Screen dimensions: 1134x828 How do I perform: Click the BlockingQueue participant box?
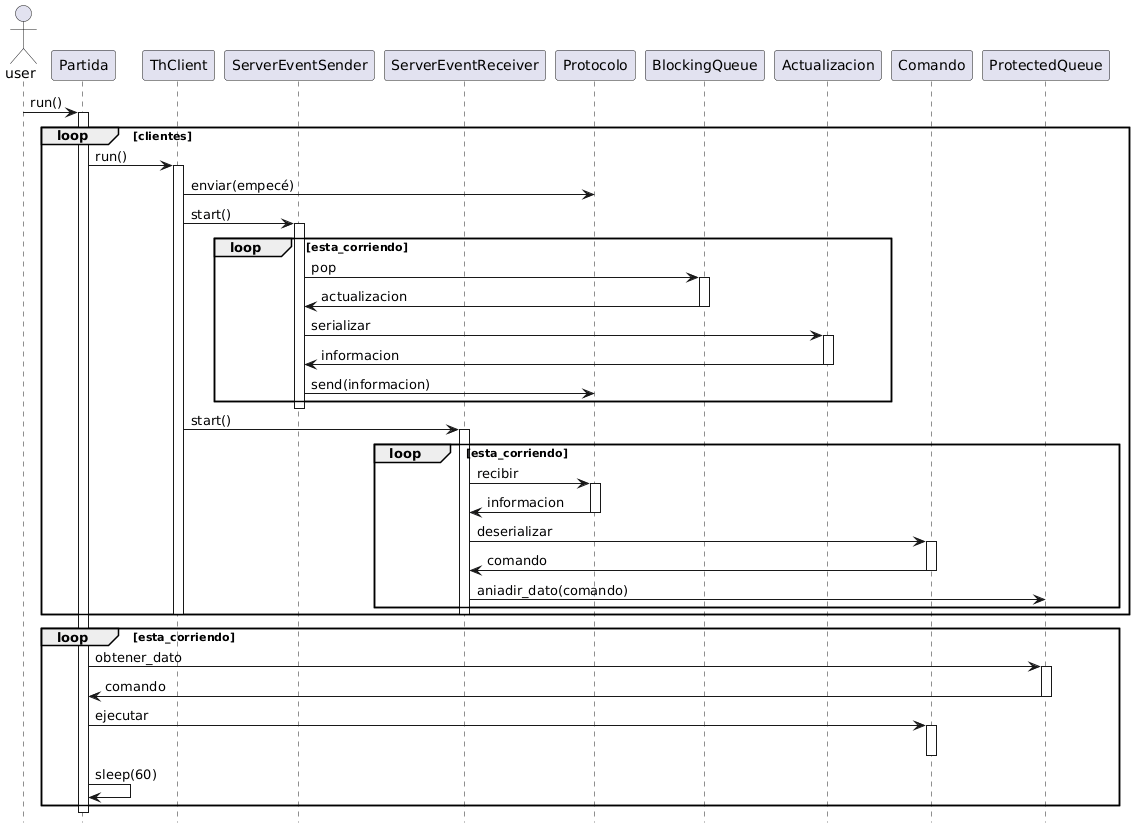click(x=704, y=65)
